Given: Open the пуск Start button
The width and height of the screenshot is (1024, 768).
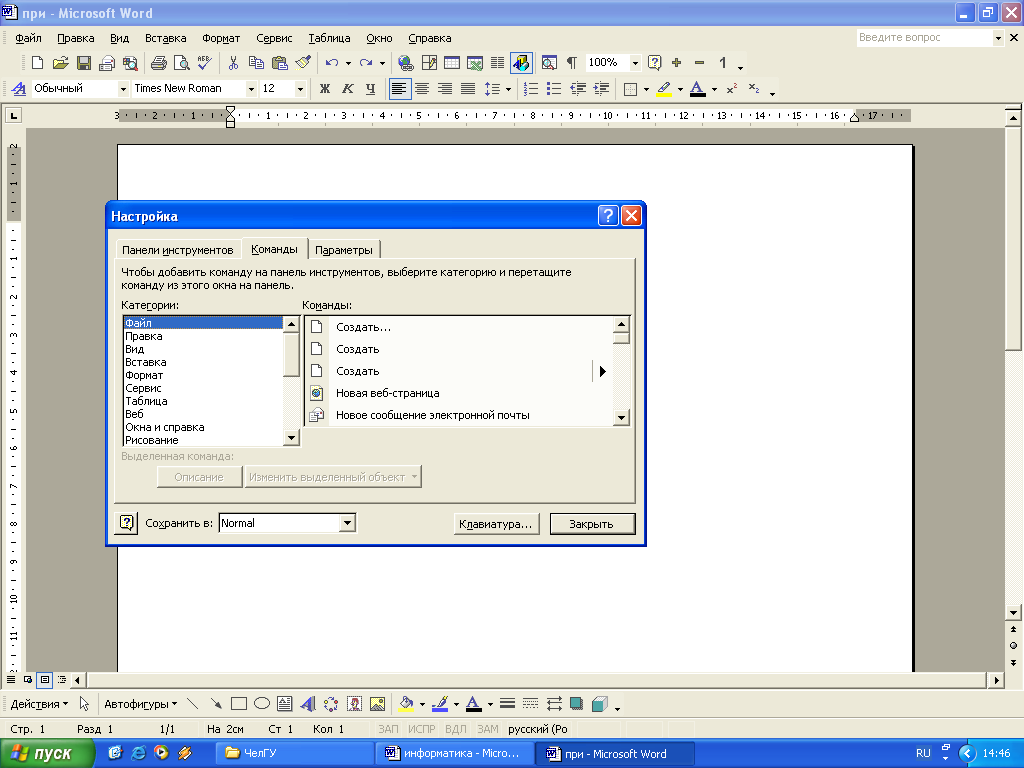Looking at the screenshot, I should (47, 754).
